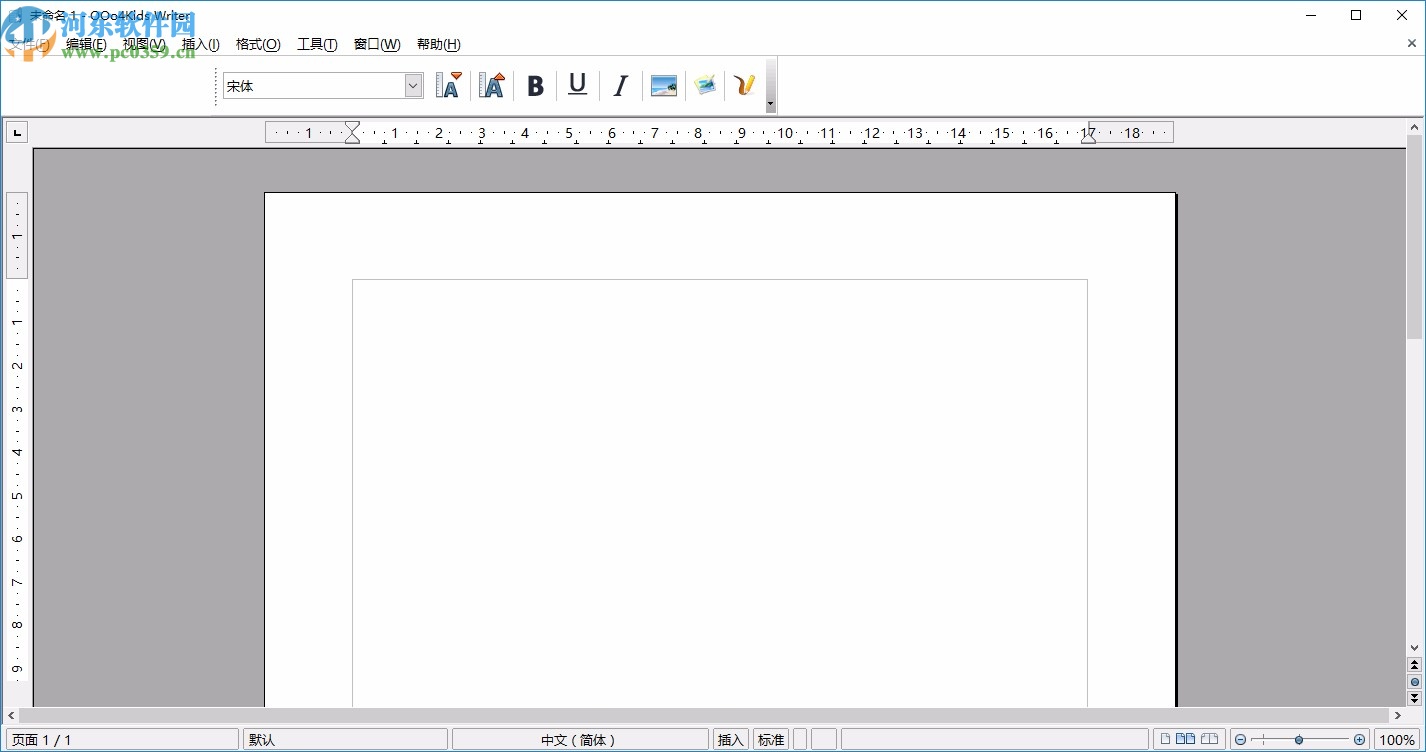Click the 插入 insert mode status field

(731, 740)
